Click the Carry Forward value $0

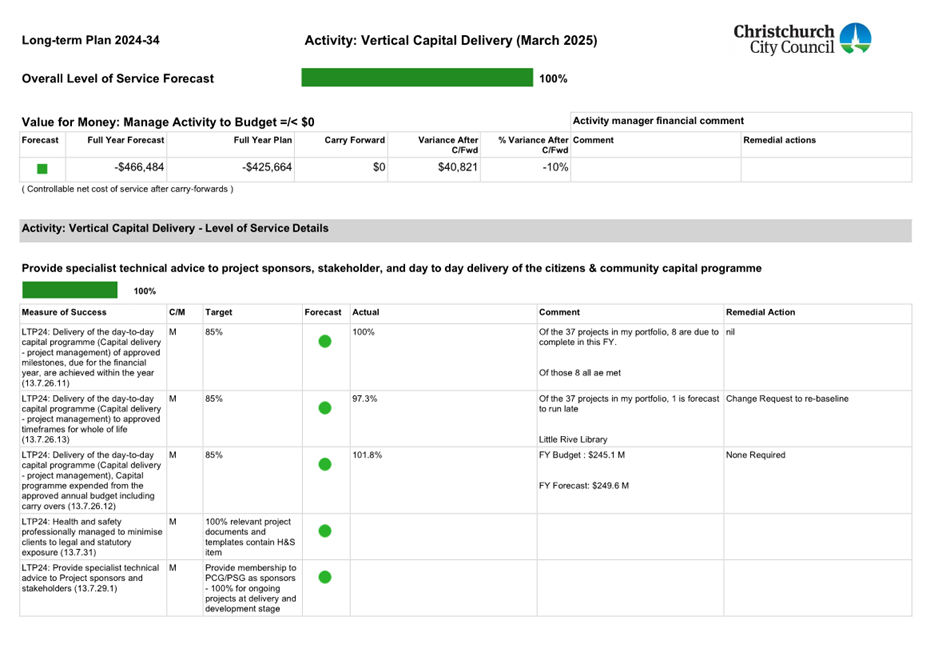tap(379, 167)
